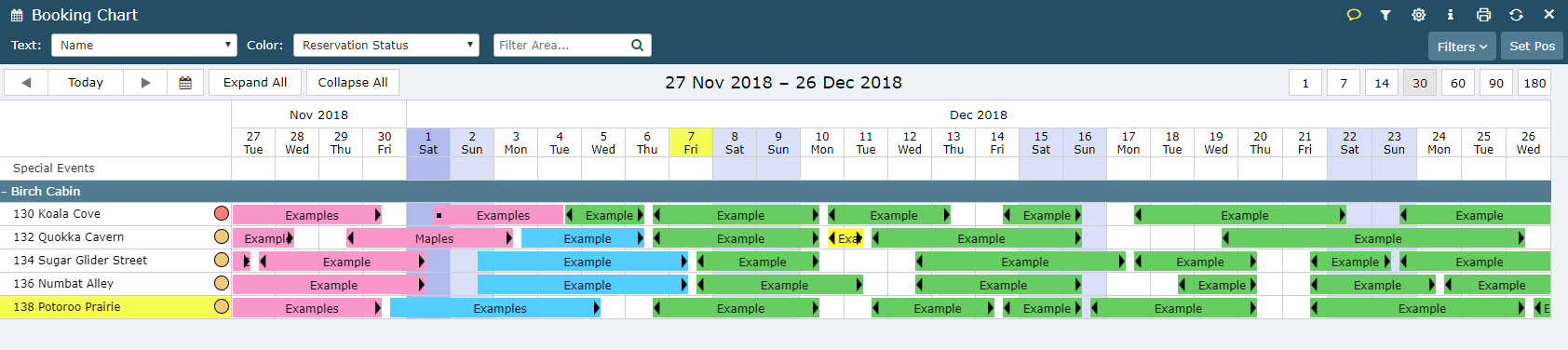Screen dimensions: 1568x350
Task: Click the speech bubble comment icon
Action: point(1354,15)
